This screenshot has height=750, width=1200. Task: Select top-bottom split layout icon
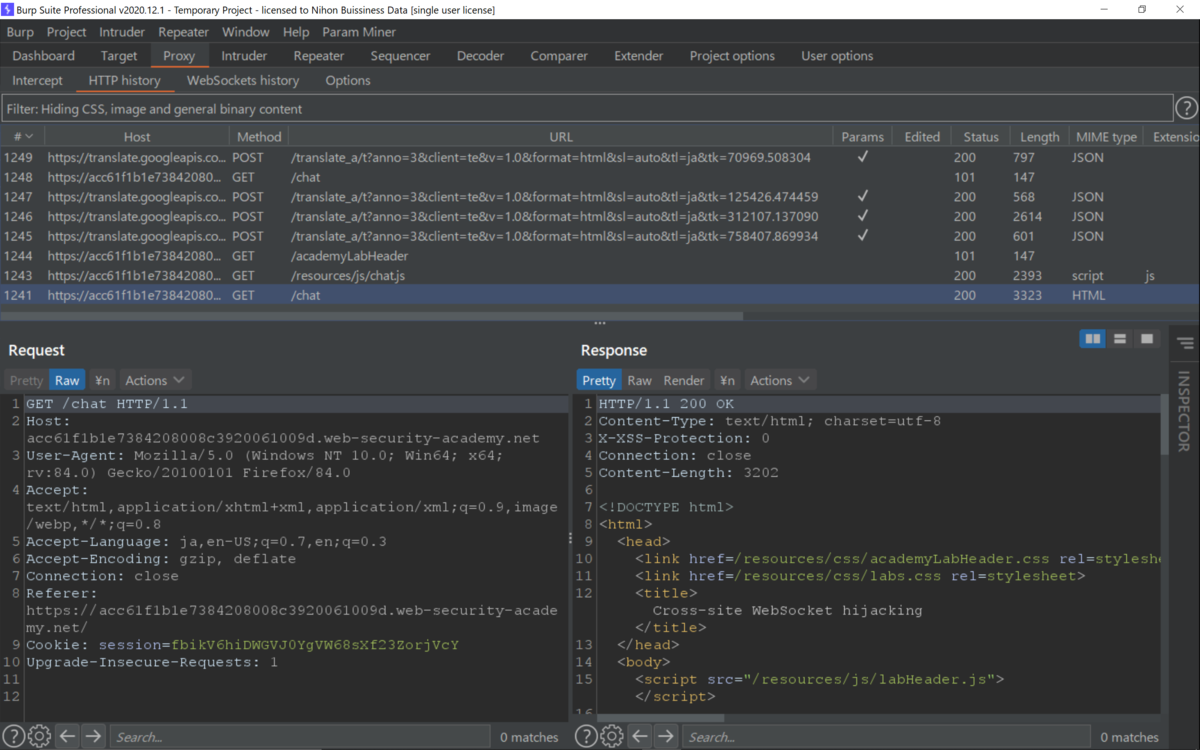[1120, 339]
